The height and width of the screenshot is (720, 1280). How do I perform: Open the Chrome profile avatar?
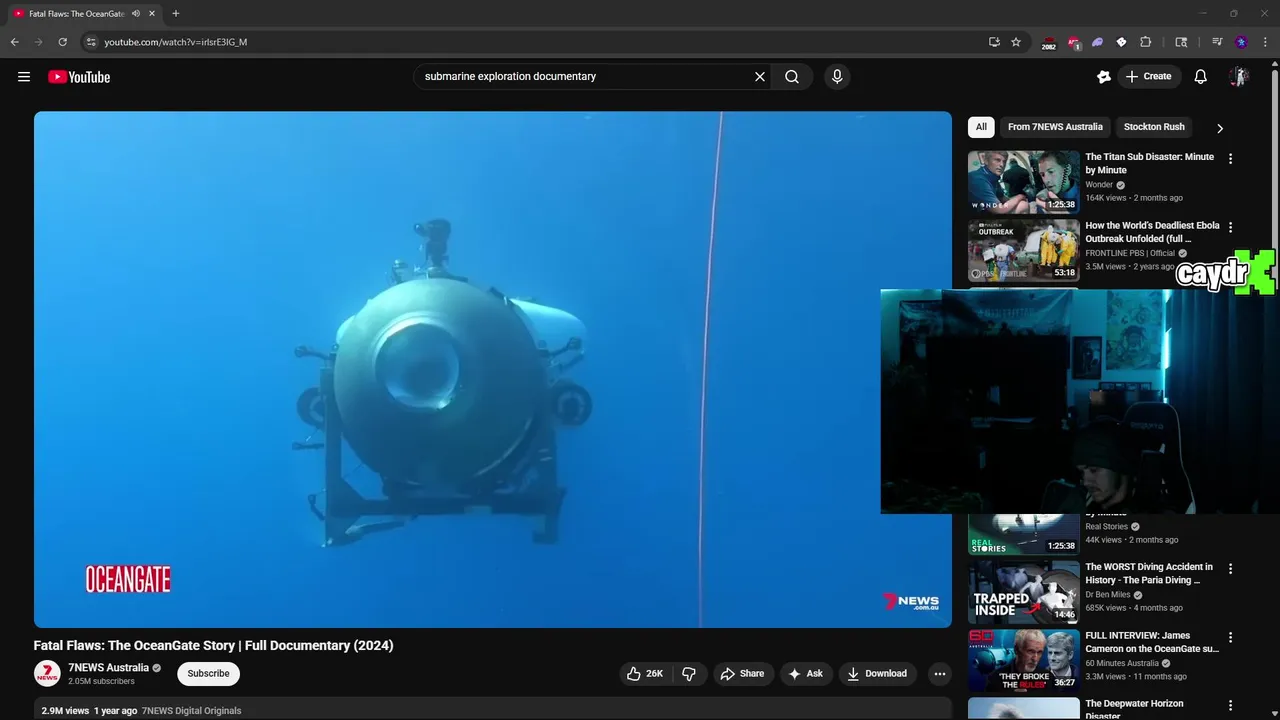tap(1242, 42)
